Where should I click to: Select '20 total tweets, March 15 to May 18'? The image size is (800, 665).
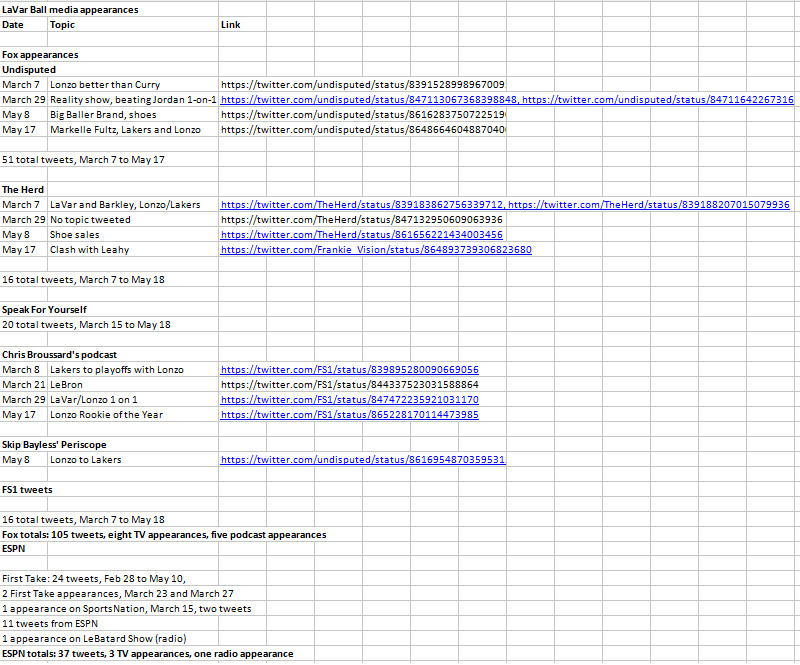[86, 325]
